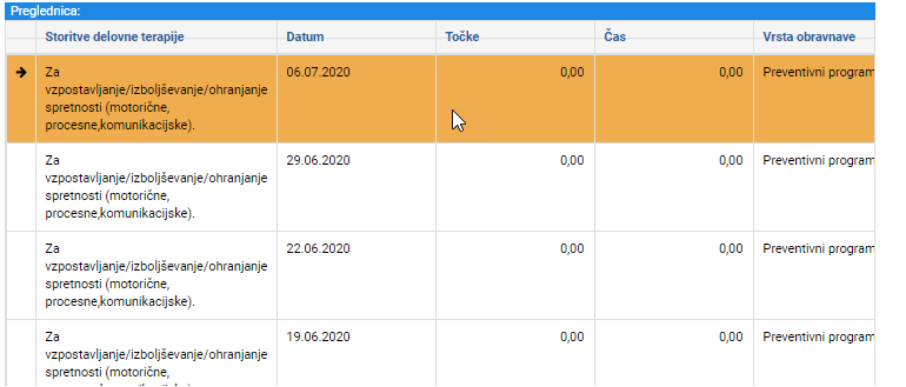Click Preventivni program cell in 29.06.2020 row

[818, 161]
